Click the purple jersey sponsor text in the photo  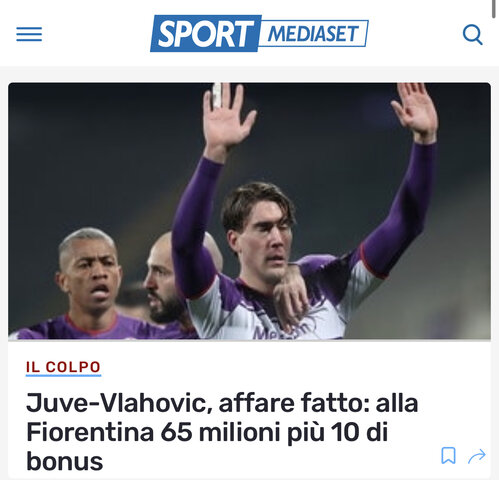280,332
